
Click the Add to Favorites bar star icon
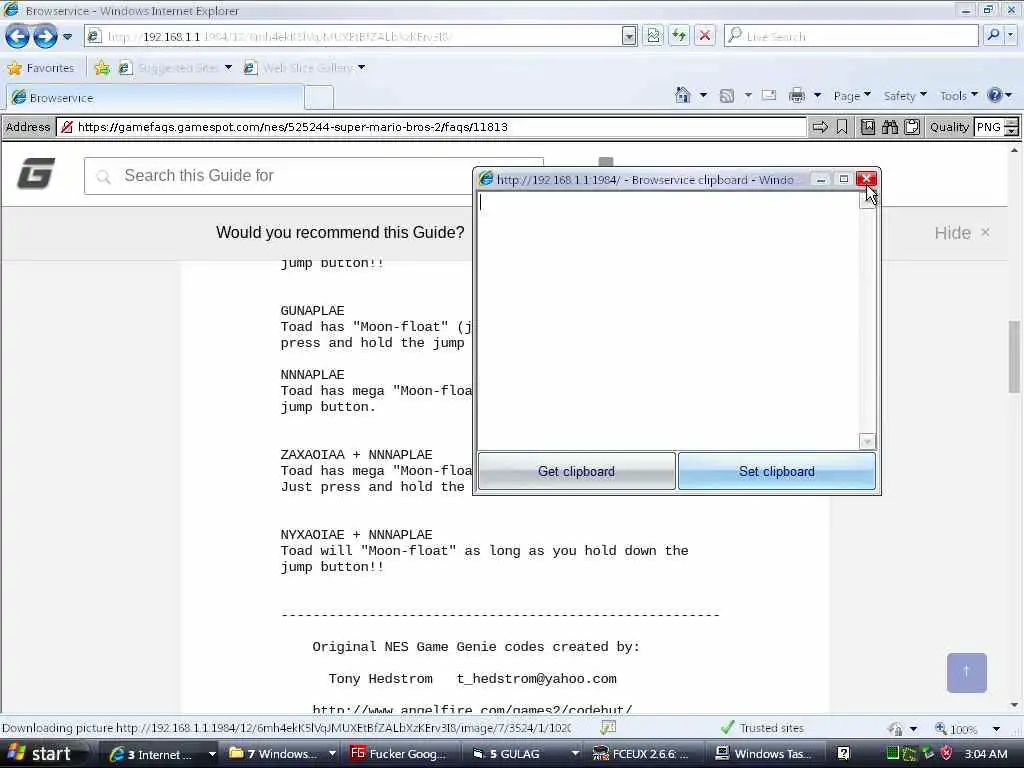point(102,68)
